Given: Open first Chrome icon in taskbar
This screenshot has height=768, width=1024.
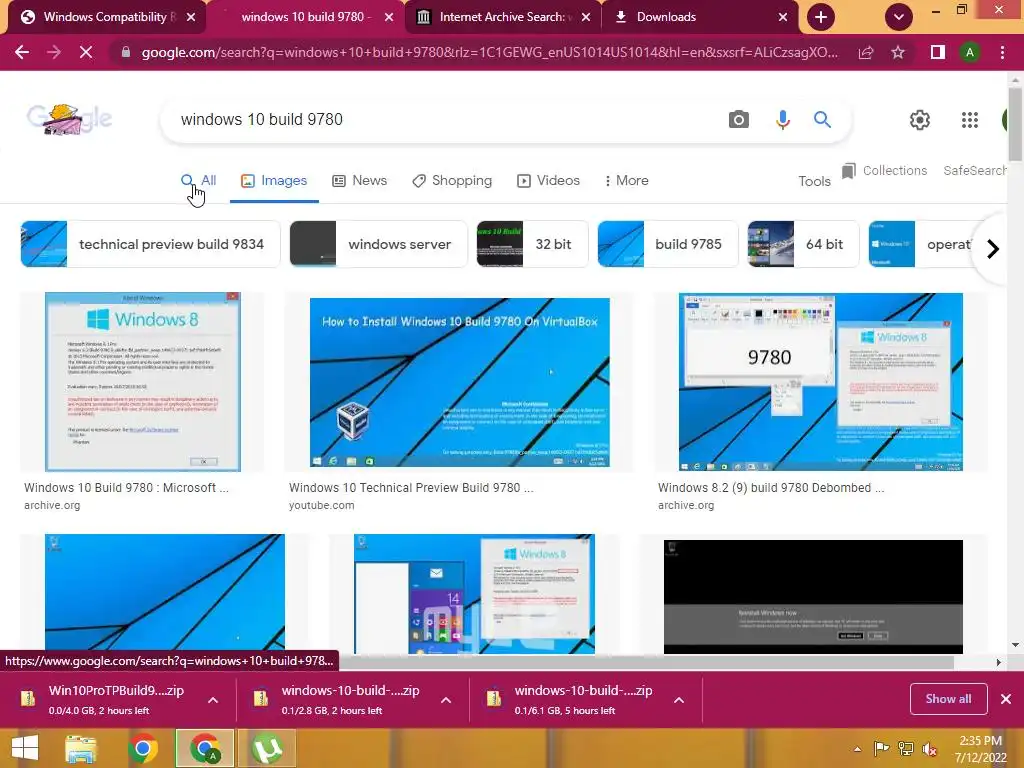Looking at the screenshot, I should click(x=142, y=748).
